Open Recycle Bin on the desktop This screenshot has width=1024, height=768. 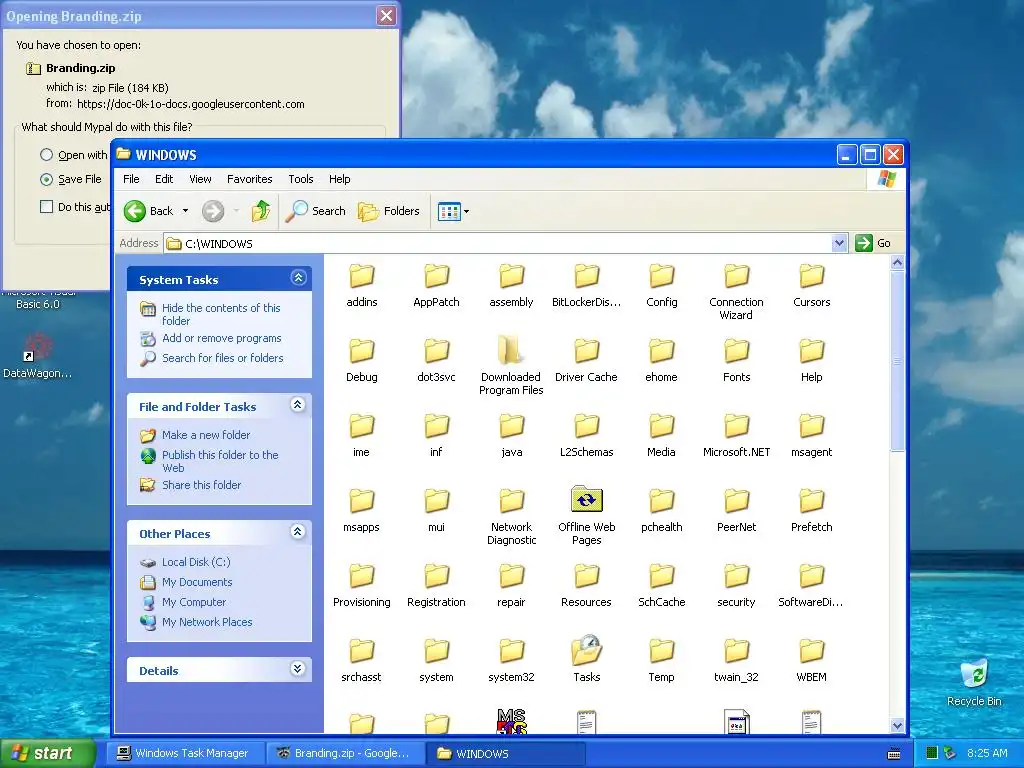click(x=974, y=682)
